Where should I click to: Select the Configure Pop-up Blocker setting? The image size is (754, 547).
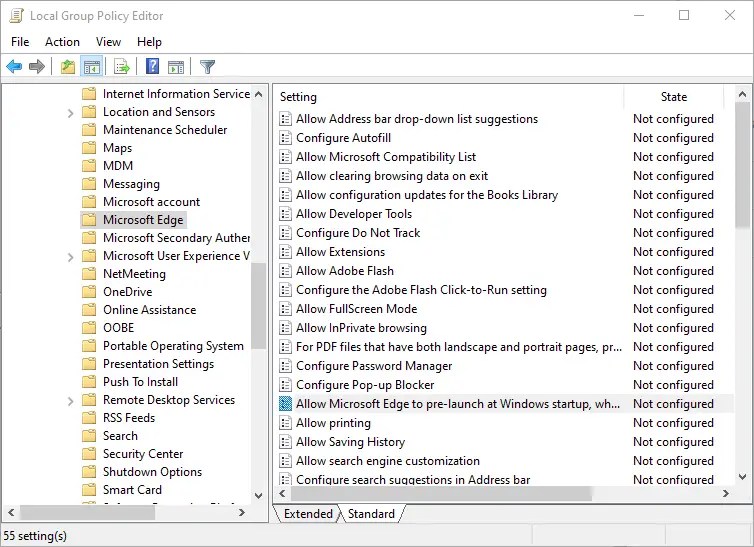365,385
